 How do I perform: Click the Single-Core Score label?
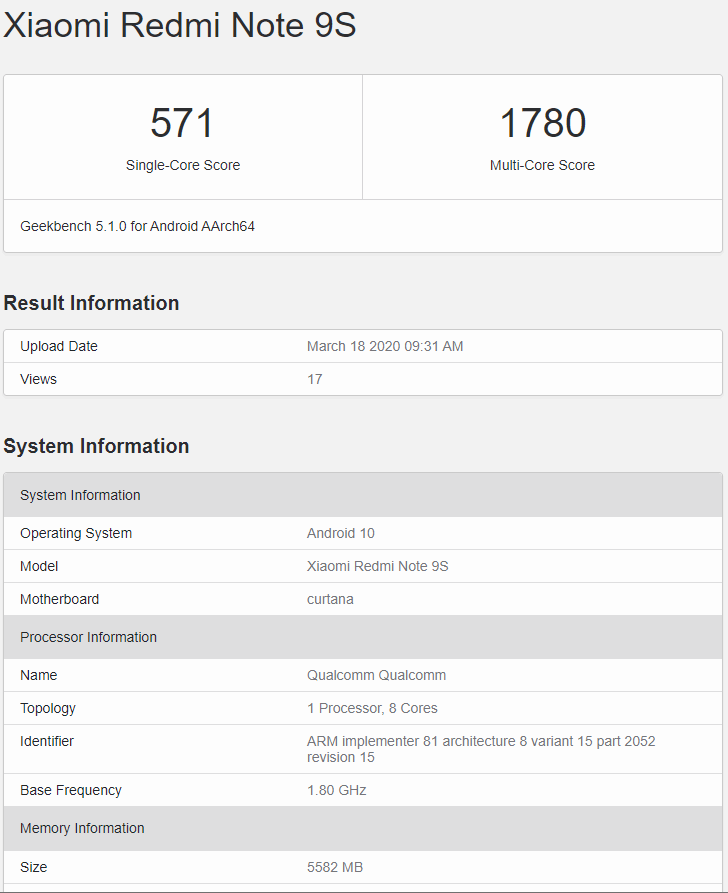click(183, 165)
